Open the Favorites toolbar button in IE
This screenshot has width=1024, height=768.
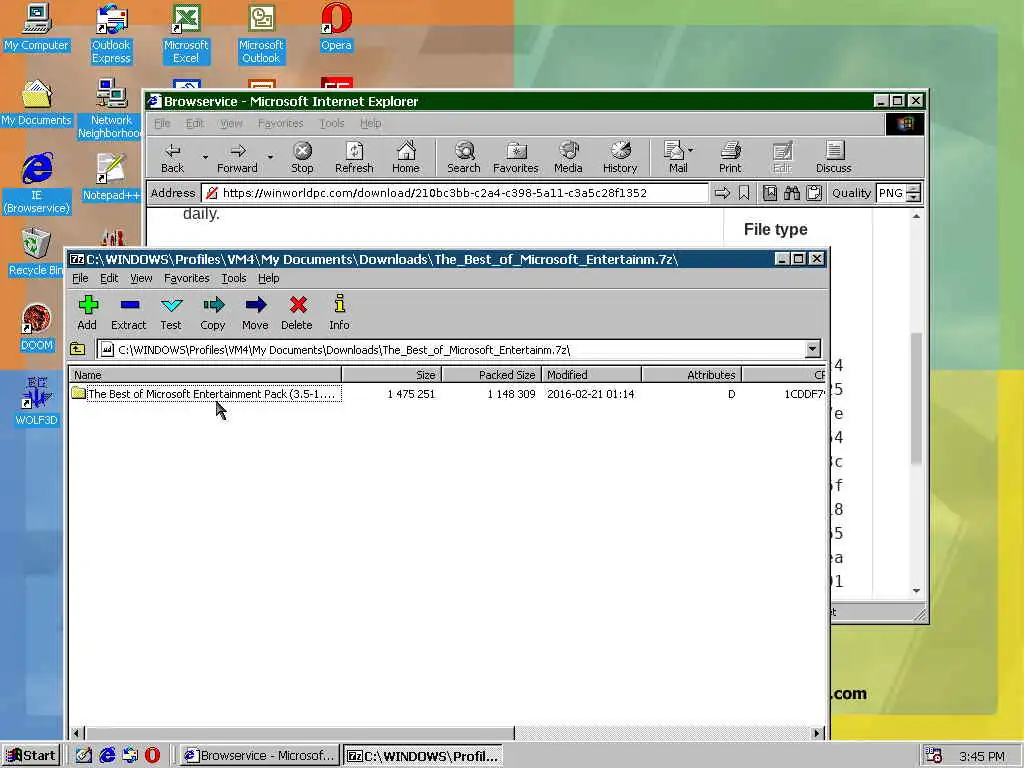tap(516, 158)
